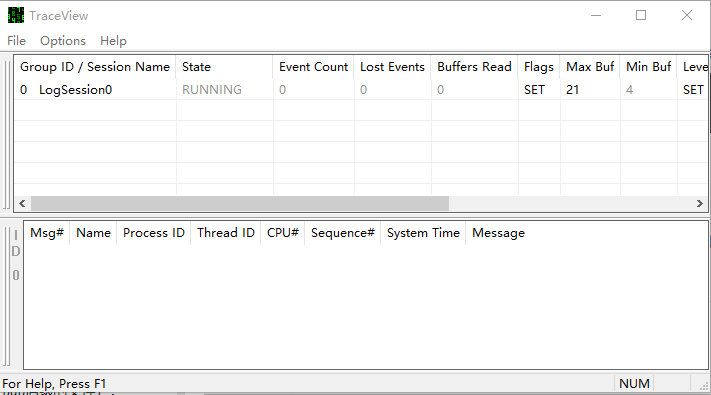Click the Lost Events column header
This screenshot has width=711, height=395.
pos(392,67)
